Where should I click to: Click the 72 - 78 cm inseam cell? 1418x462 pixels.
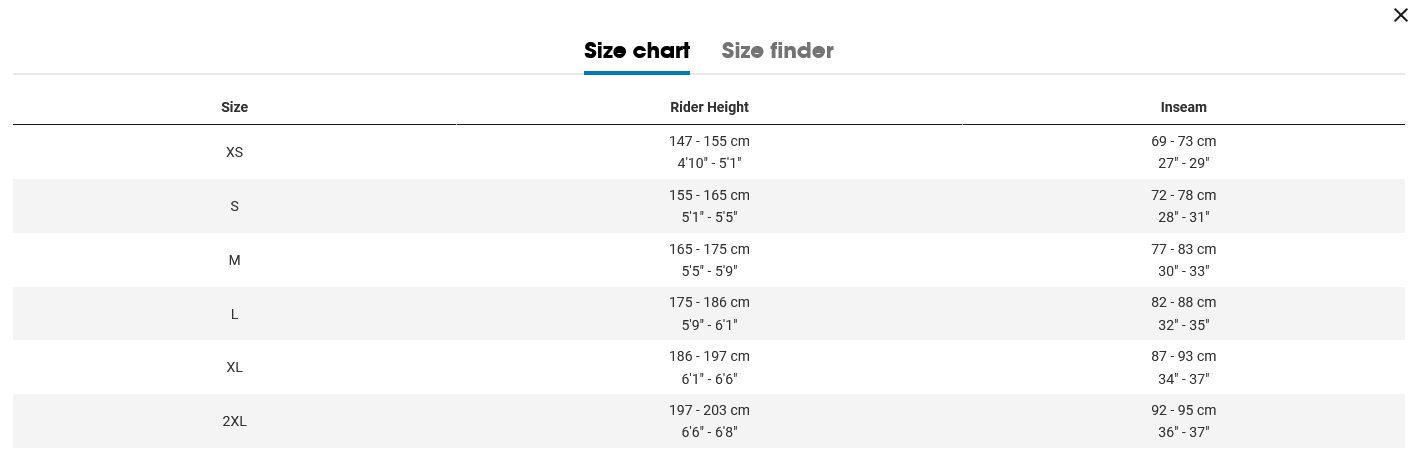point(1183,195)
